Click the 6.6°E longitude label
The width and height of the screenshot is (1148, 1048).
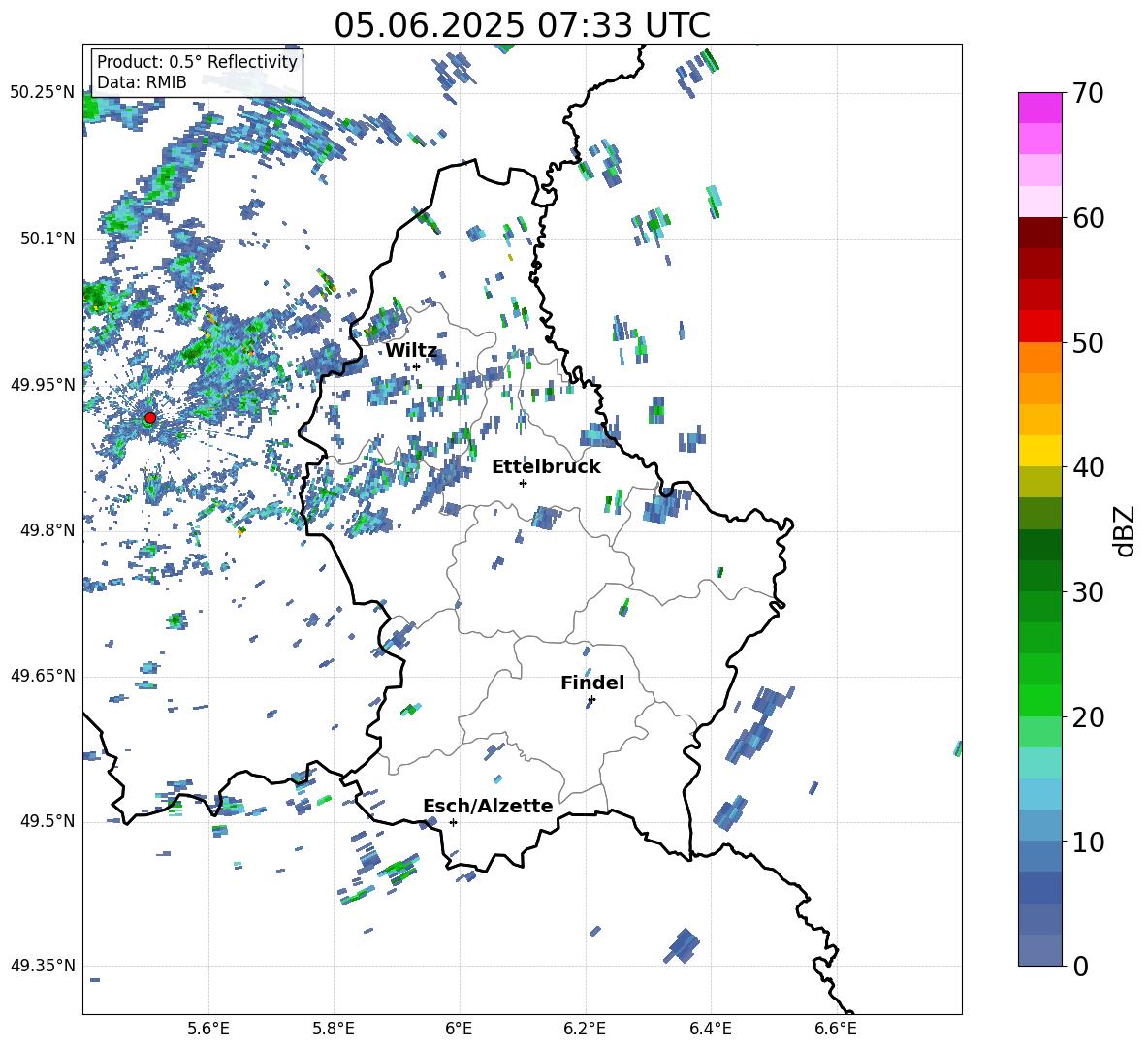coord(836,1029)
